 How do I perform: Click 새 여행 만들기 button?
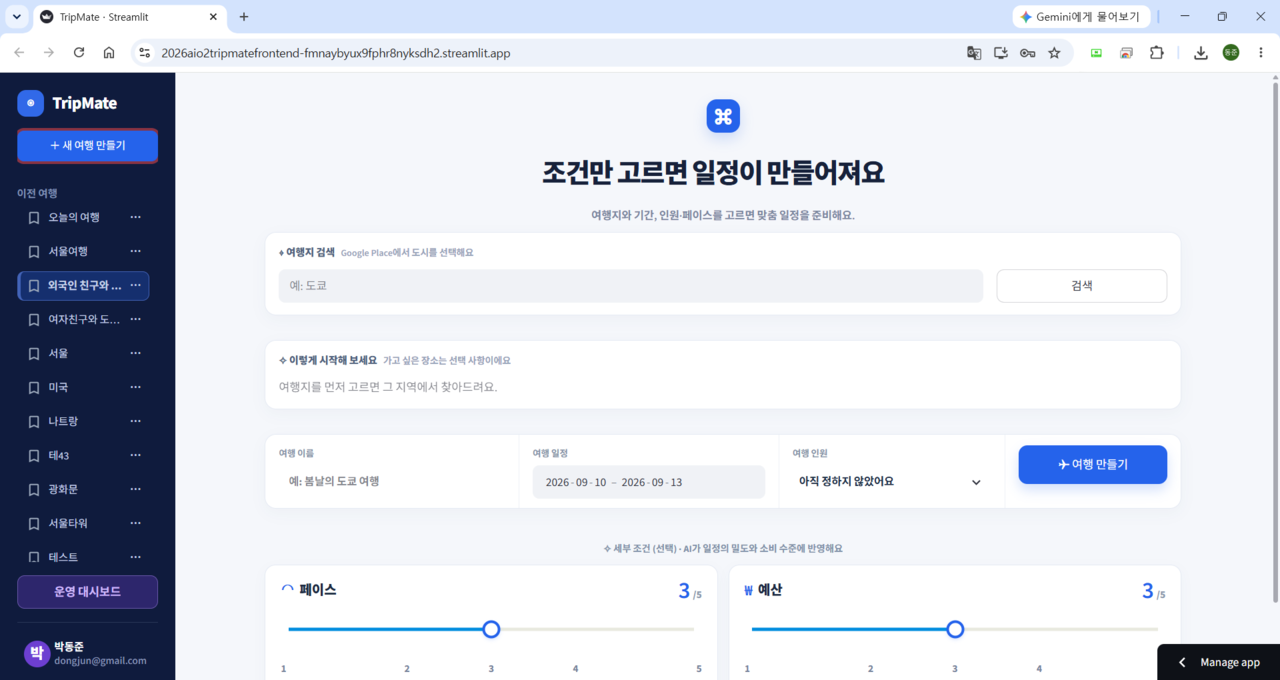(x=87, y=146)
